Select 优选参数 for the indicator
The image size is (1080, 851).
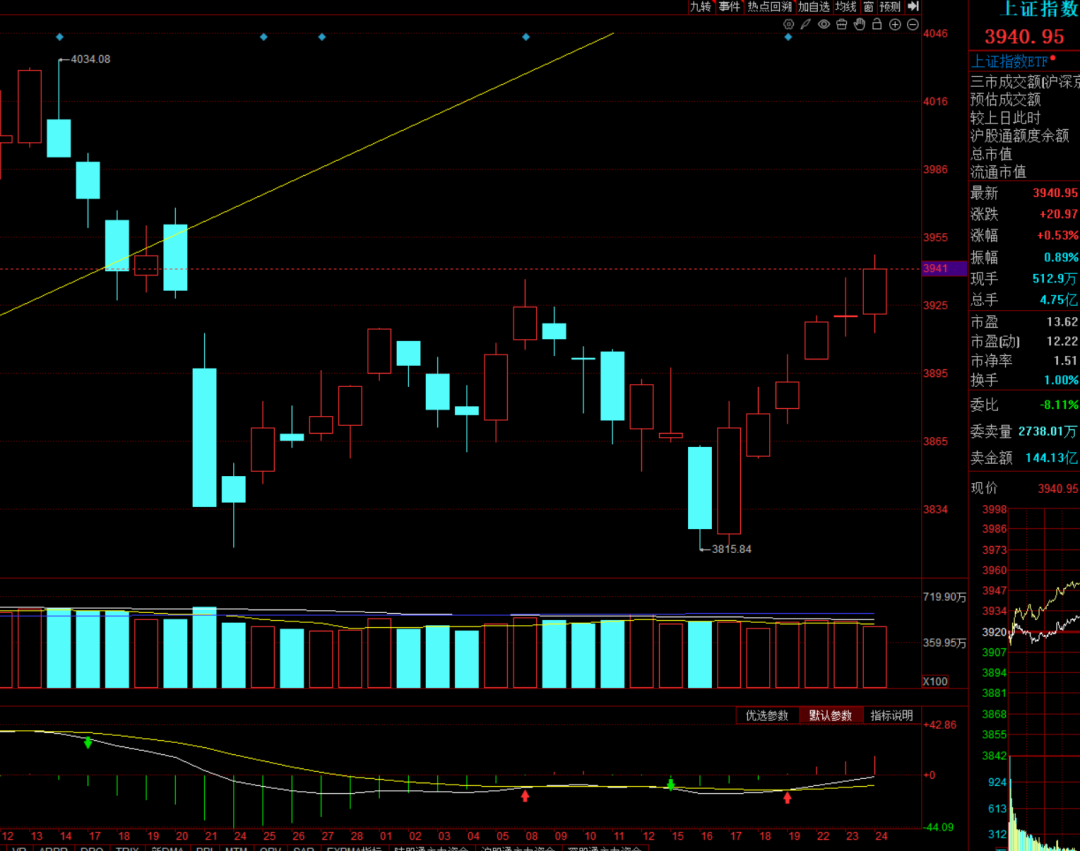pyautogui.click(x=767, y=716)
